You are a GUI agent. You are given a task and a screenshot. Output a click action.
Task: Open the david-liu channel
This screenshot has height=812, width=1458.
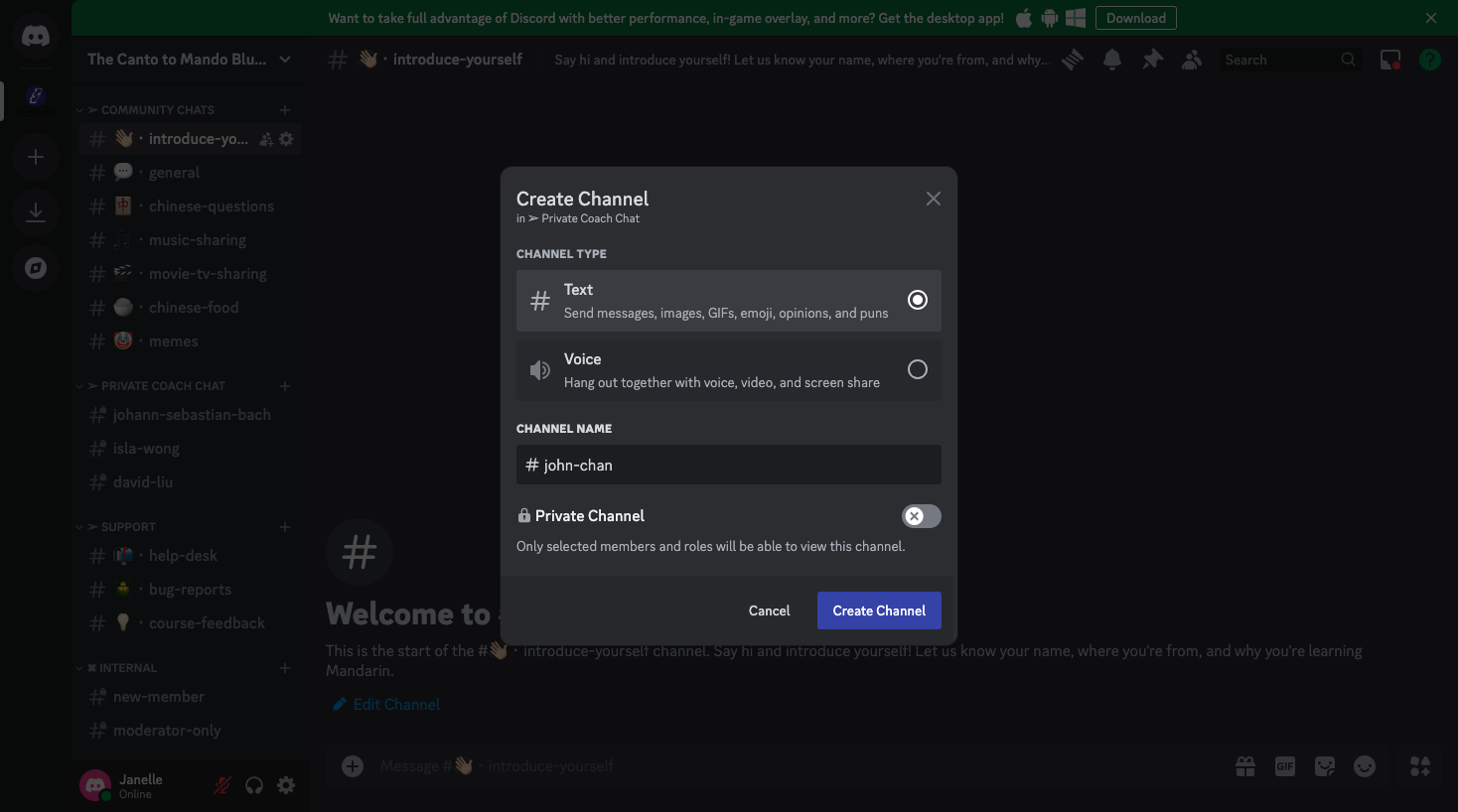[143, 482]
